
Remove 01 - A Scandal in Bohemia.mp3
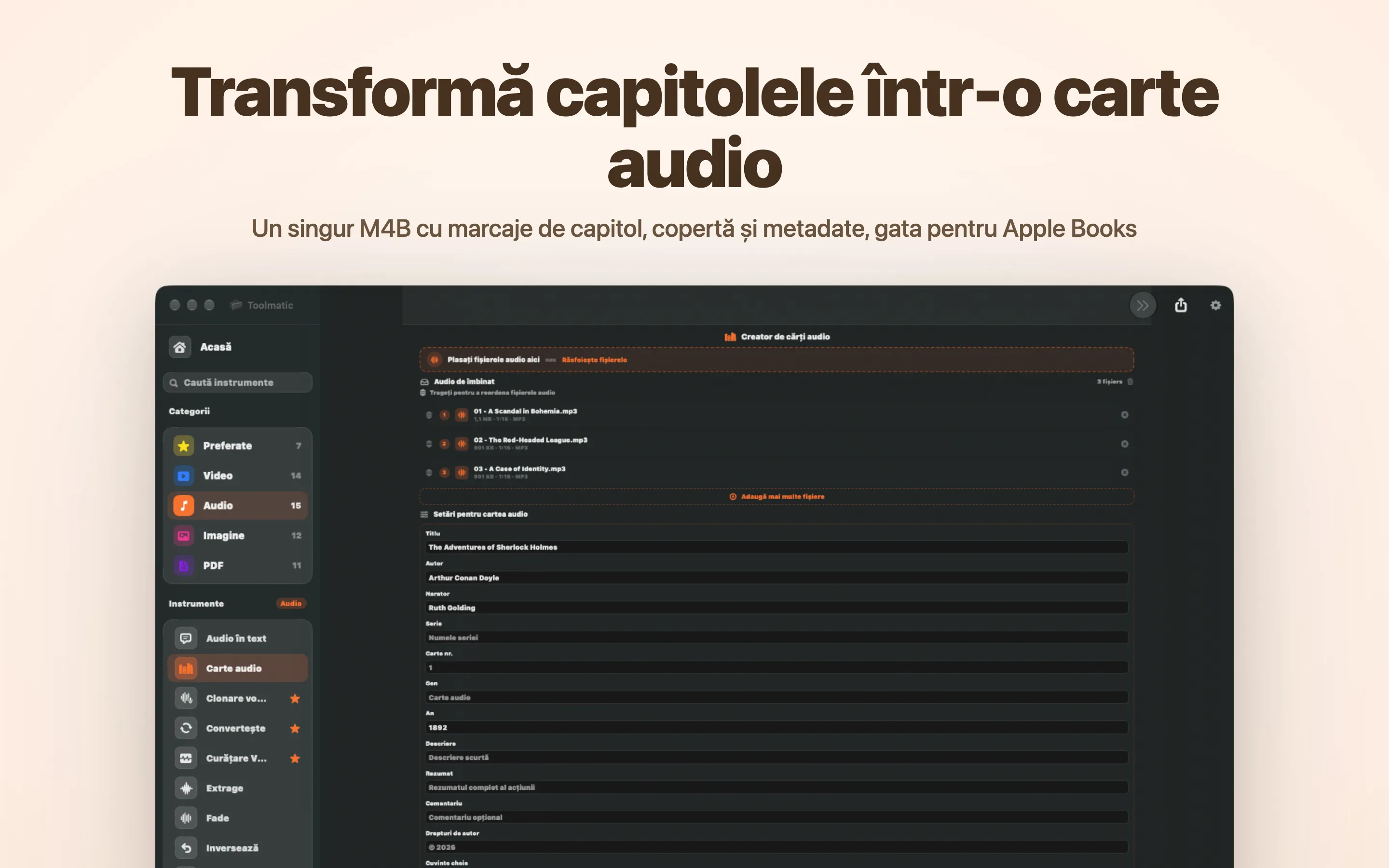tap(1124, 415)
